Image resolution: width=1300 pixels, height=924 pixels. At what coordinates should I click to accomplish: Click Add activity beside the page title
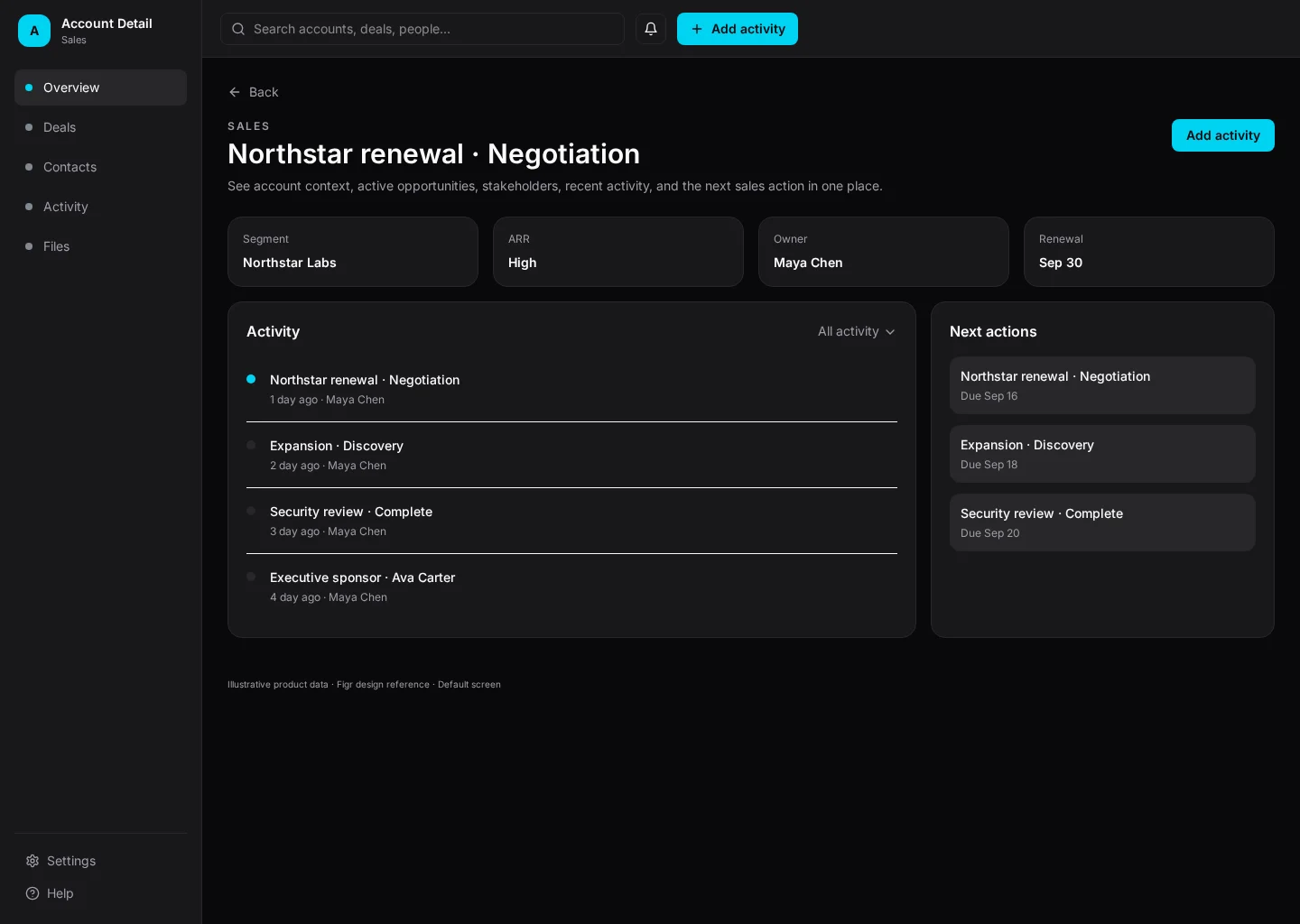pyautogui.click(x=1223, y=135)
